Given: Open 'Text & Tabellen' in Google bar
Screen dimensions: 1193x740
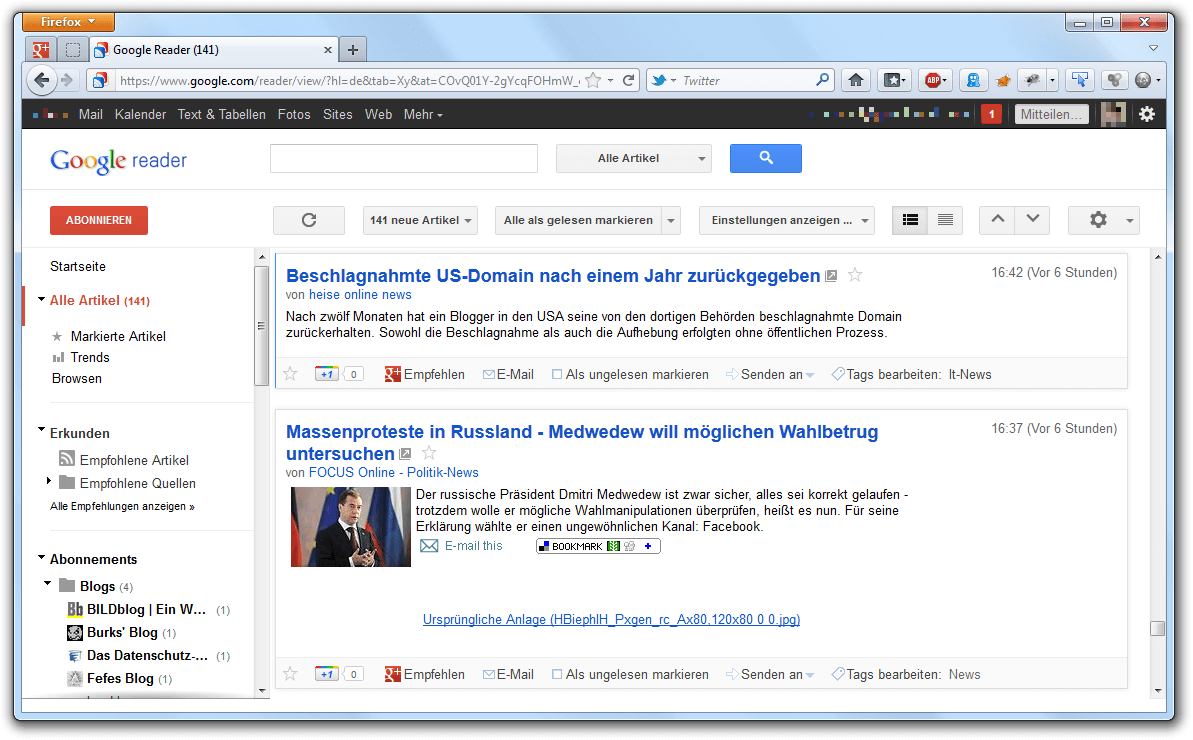Looking at the screenshot, I should tap(221, 114).
